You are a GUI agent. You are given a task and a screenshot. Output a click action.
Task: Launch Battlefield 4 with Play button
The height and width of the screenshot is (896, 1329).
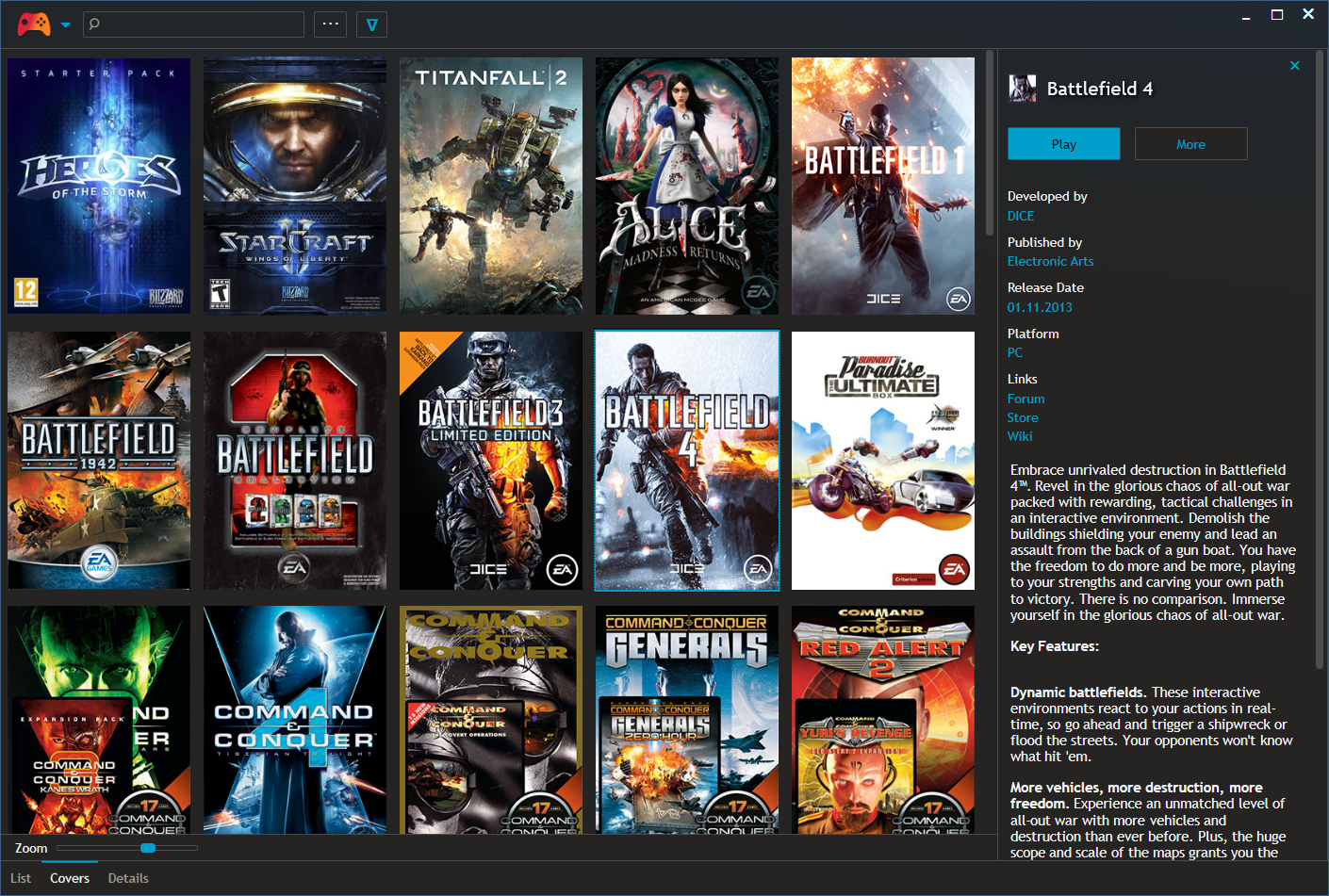pyautogui.click(x=1064, y=144)
